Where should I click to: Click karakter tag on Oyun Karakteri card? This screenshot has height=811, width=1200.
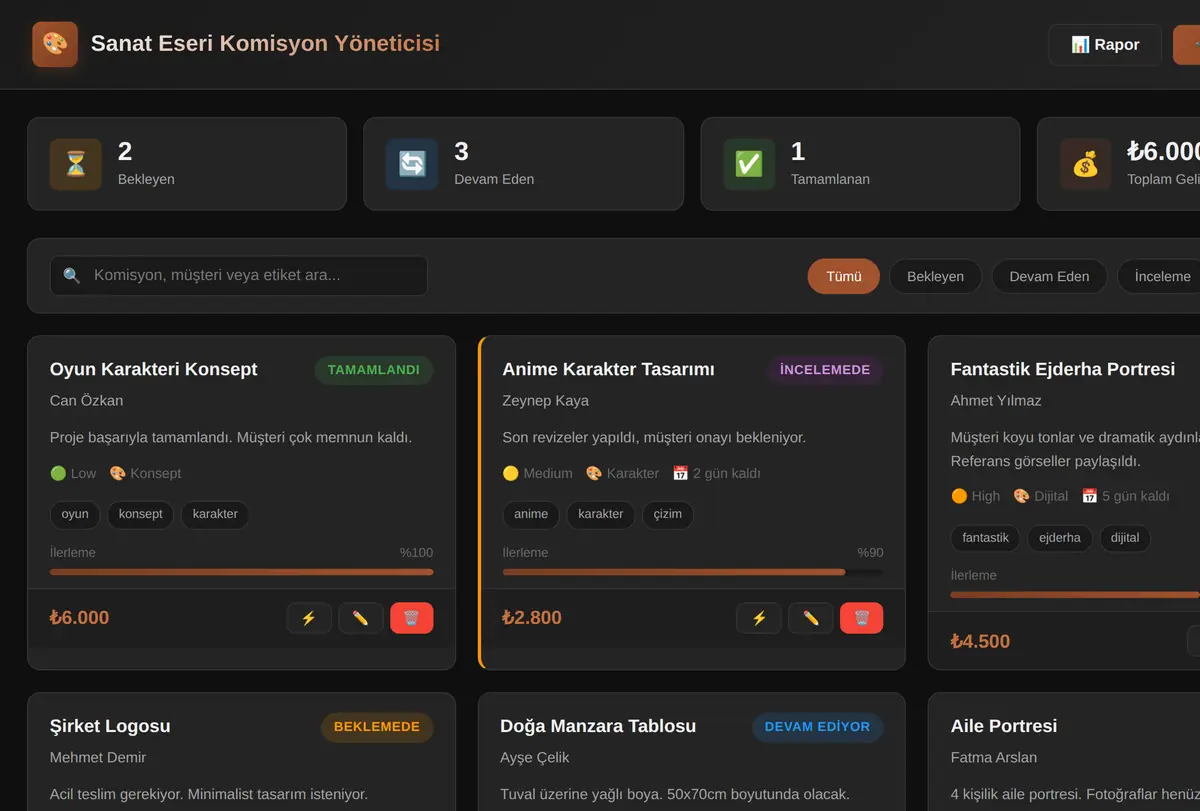pyautogui.click(x=215, y=514)
